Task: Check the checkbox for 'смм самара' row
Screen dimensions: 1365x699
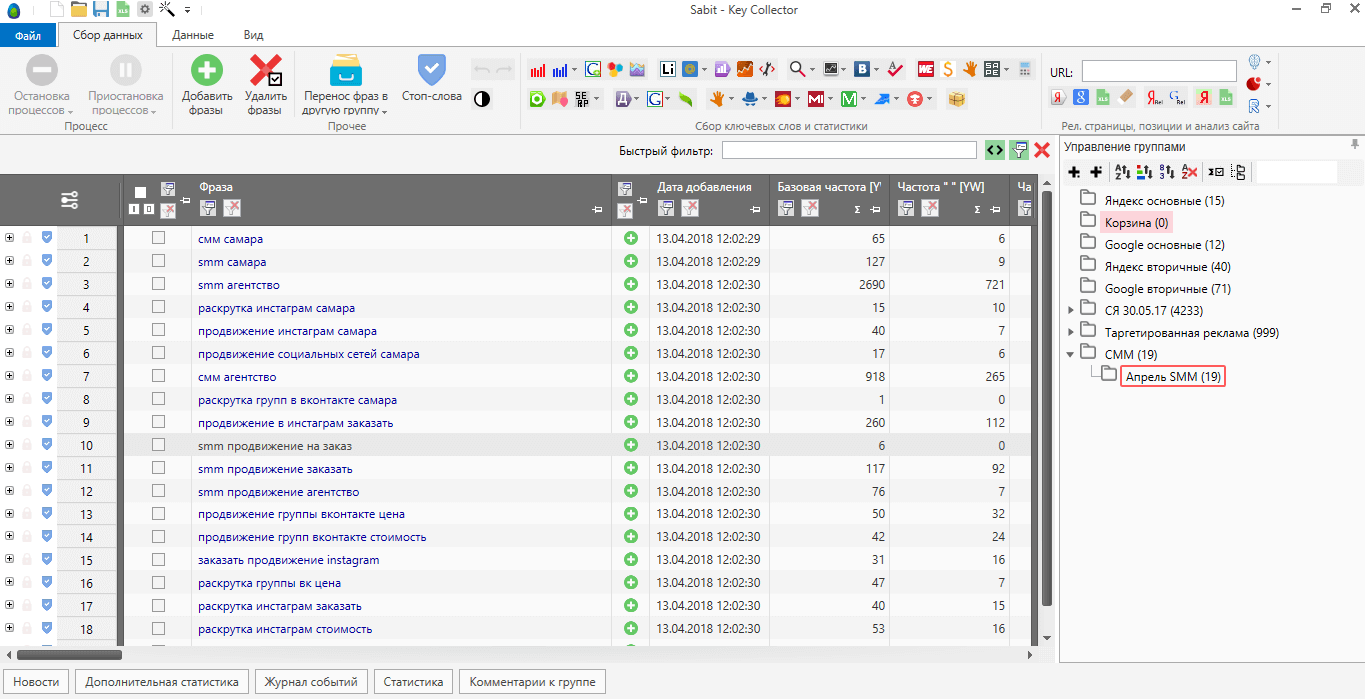Action: [x=158, y=238]
